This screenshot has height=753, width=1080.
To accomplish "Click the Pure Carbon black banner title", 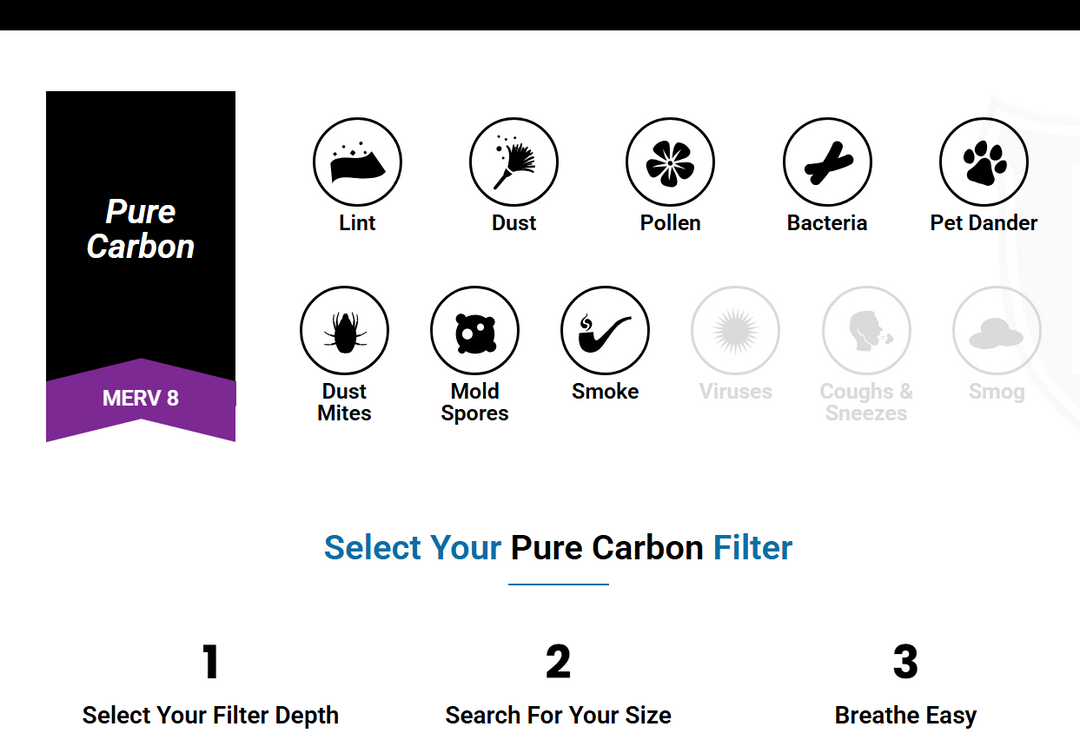I will point(141,229).
